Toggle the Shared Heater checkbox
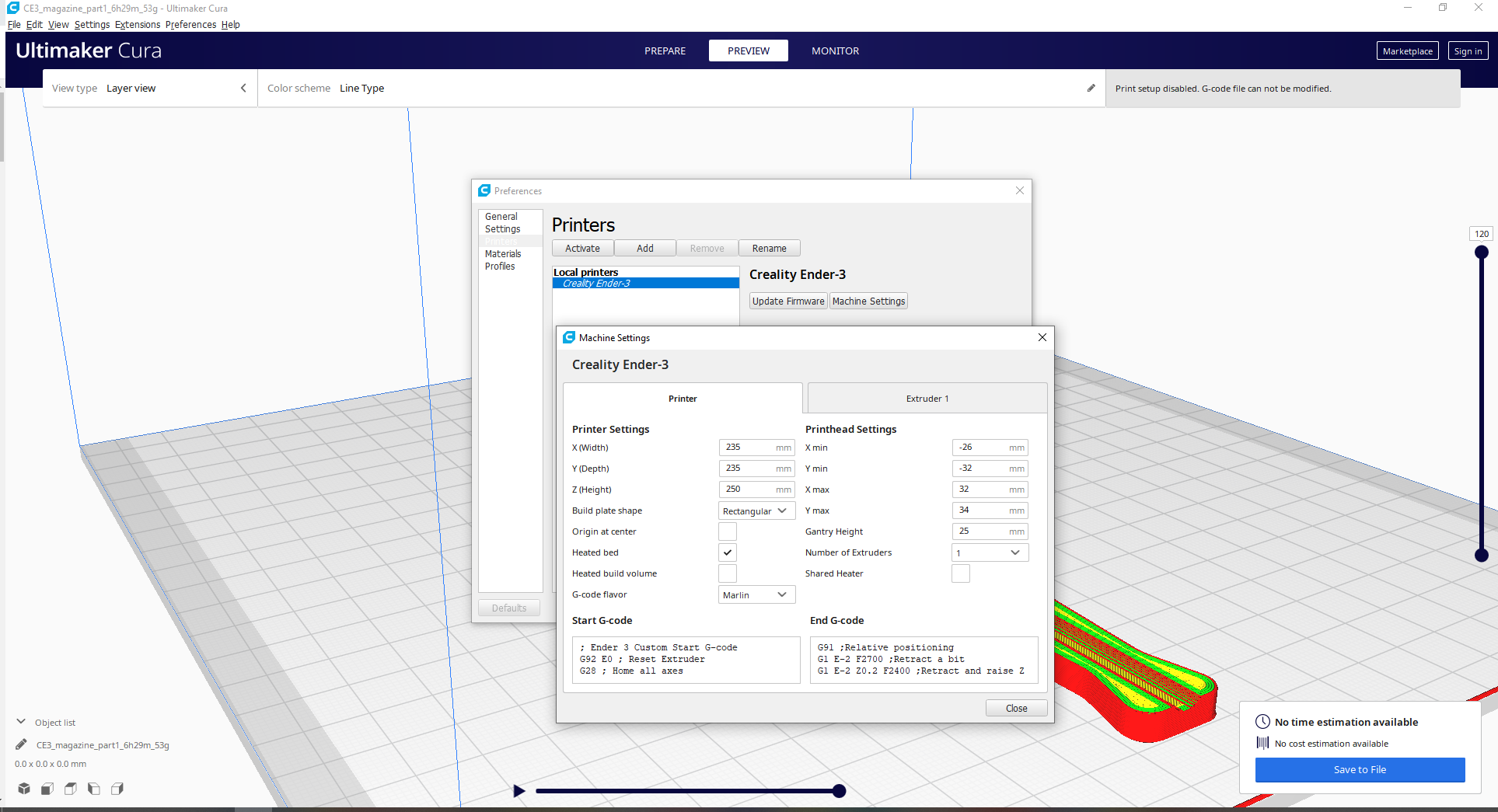1498x812 pixels. pyautogui.click(x=961, y=573)
